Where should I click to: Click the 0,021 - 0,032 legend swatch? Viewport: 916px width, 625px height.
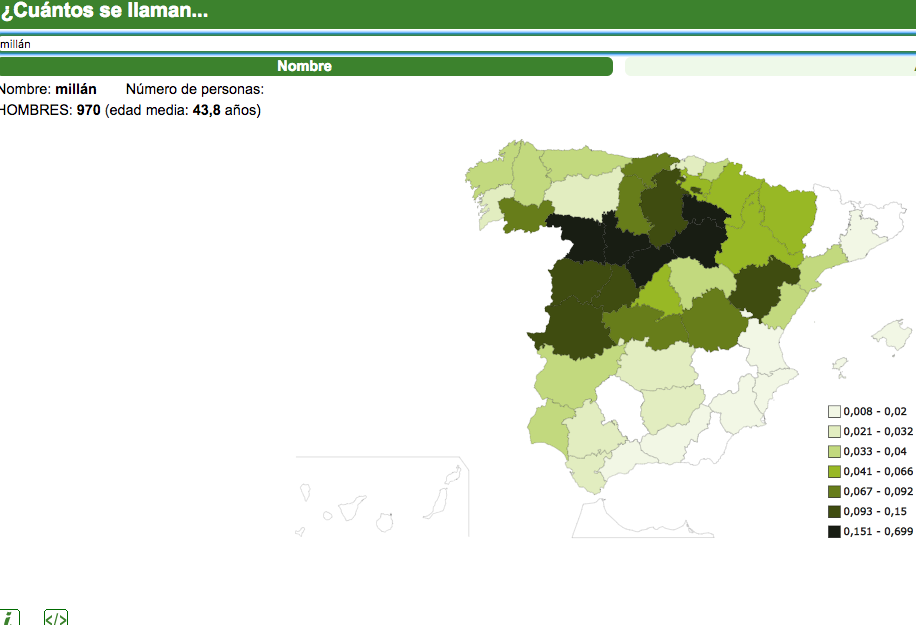pos(834,431)
